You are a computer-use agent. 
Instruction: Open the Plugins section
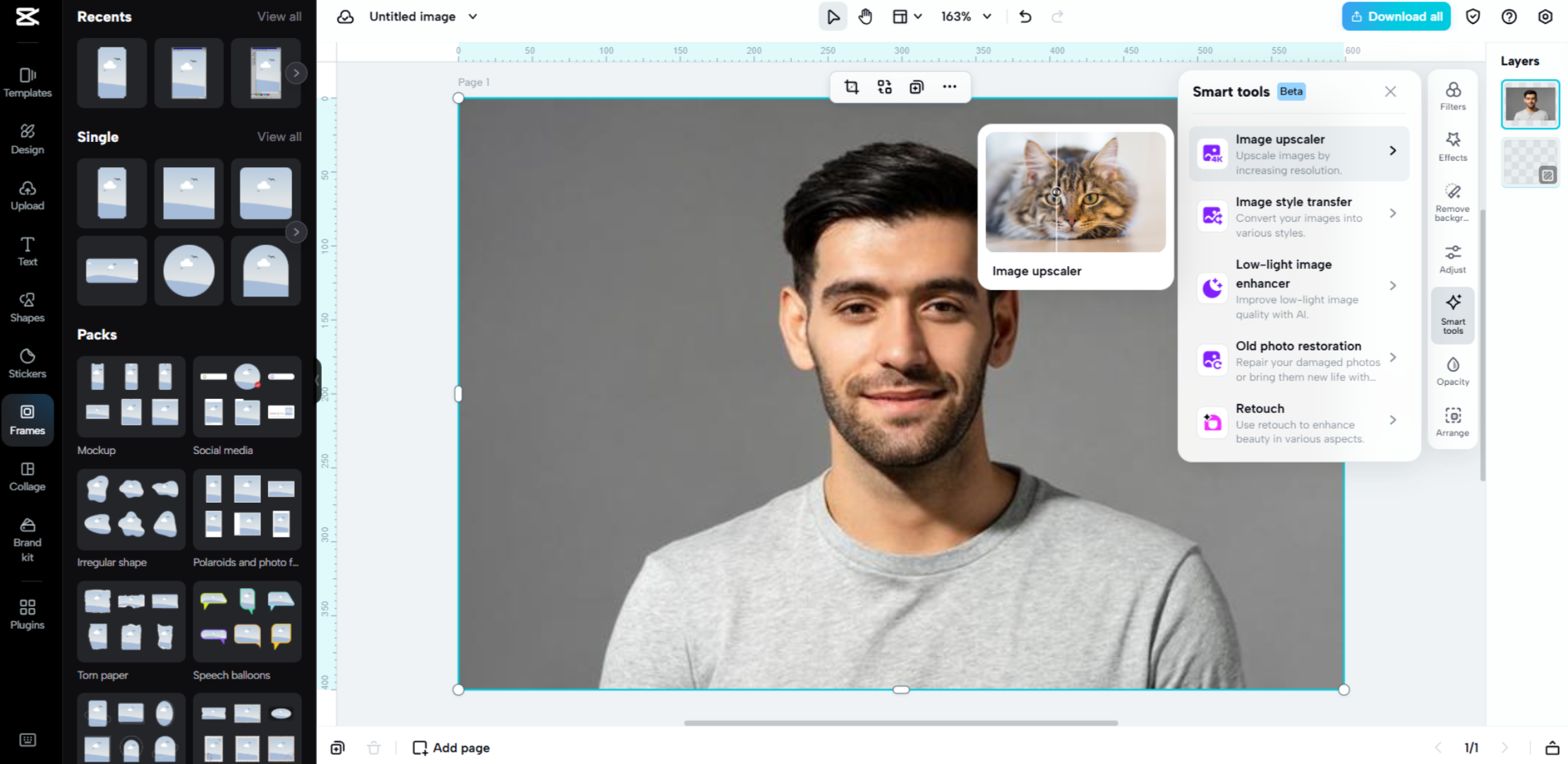(27, 613)
